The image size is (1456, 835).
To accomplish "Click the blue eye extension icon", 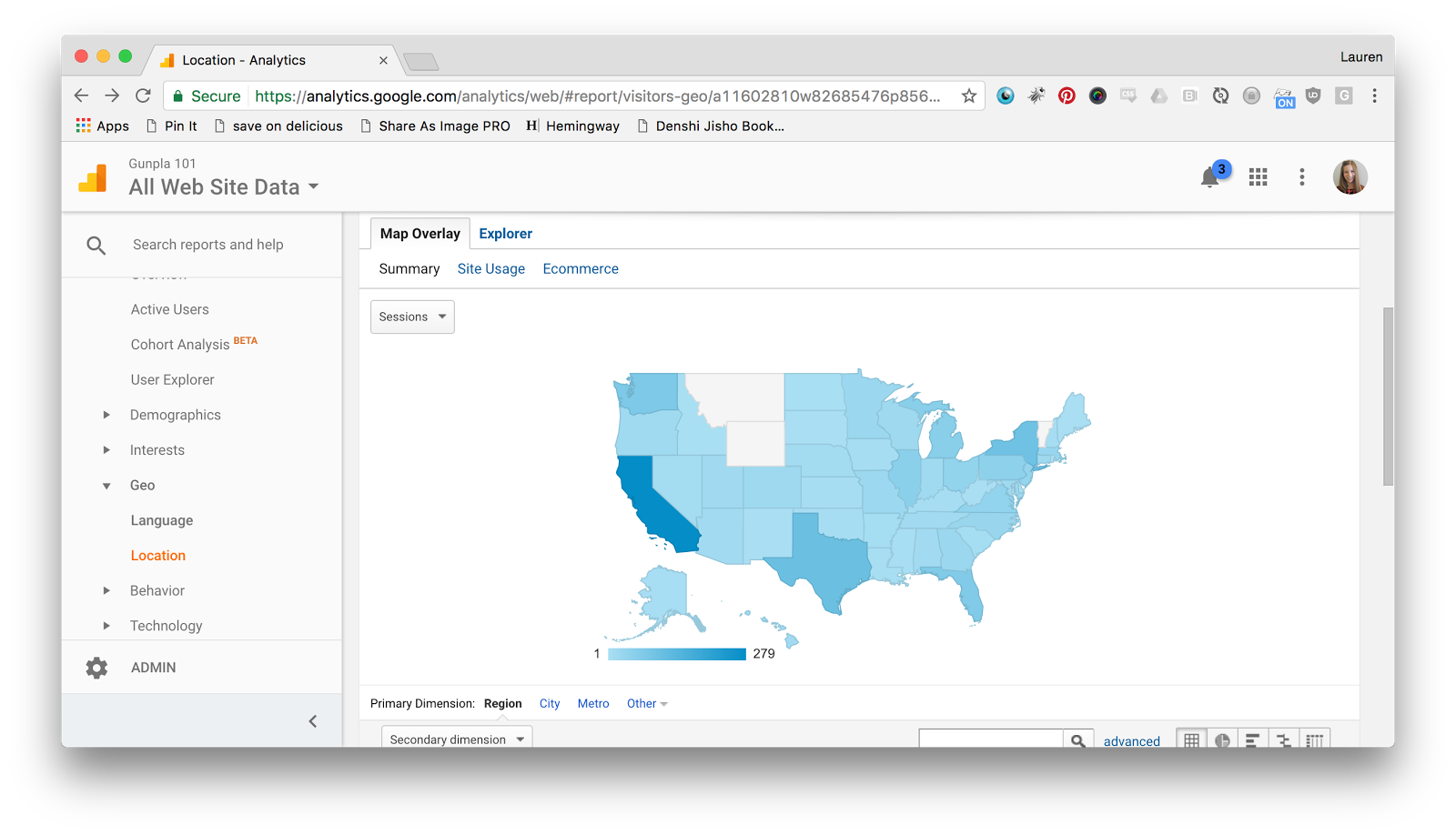I will coord(1006,96).
